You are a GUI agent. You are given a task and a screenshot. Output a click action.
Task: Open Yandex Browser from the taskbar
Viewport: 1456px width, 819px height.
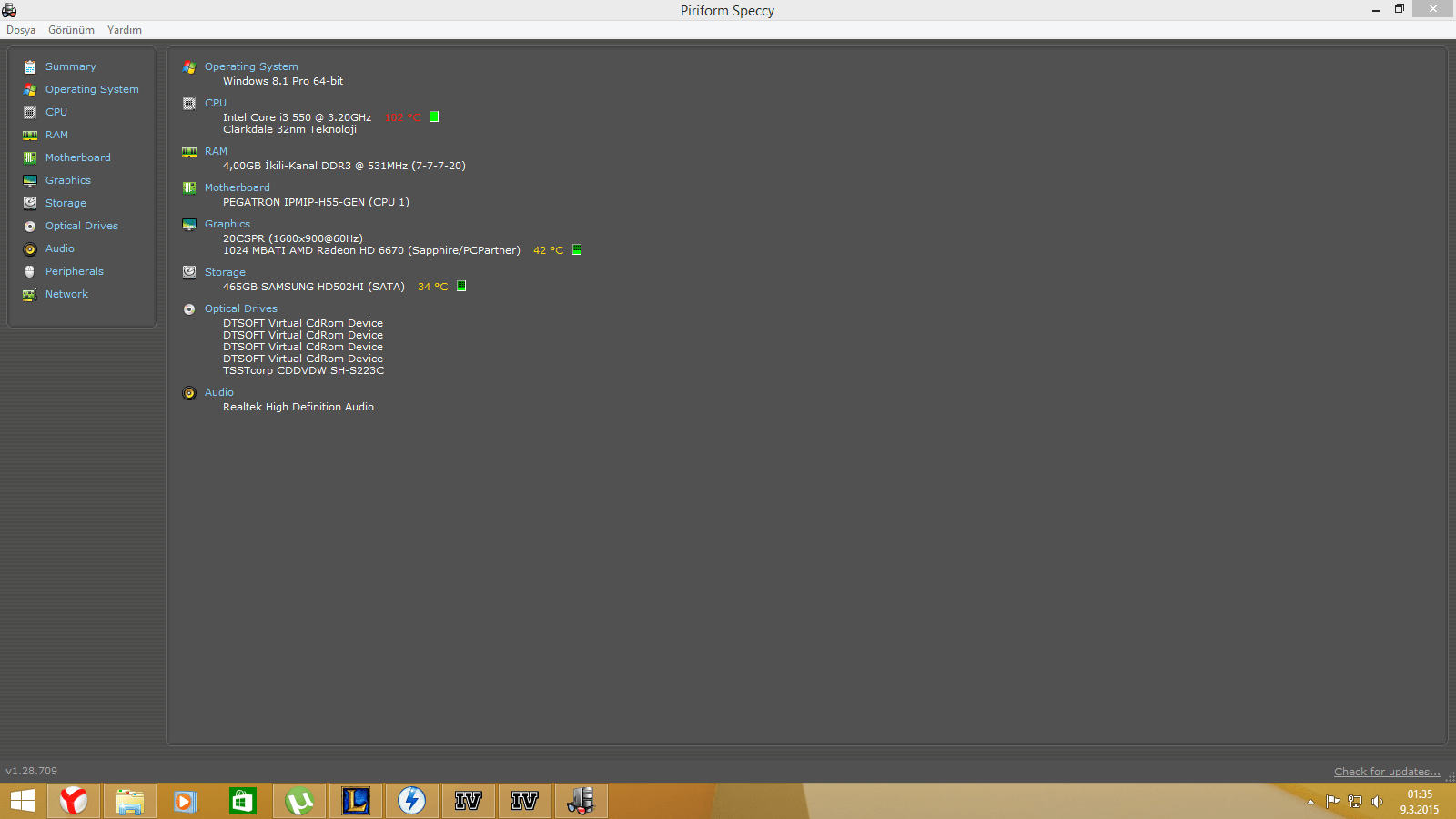pyautogui.click(x=74, y=801)
